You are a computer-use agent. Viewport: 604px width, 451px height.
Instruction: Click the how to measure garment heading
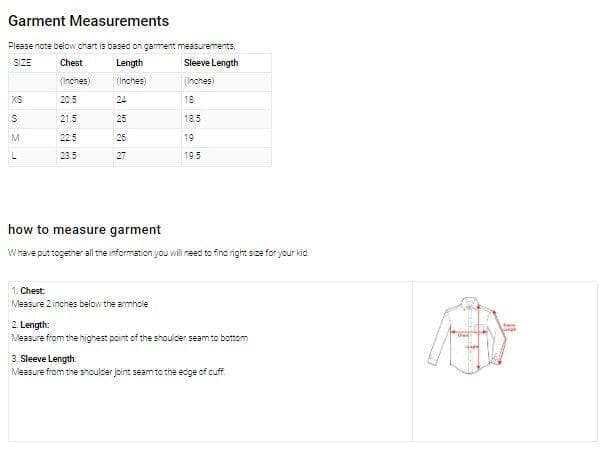tap(84, 229)
